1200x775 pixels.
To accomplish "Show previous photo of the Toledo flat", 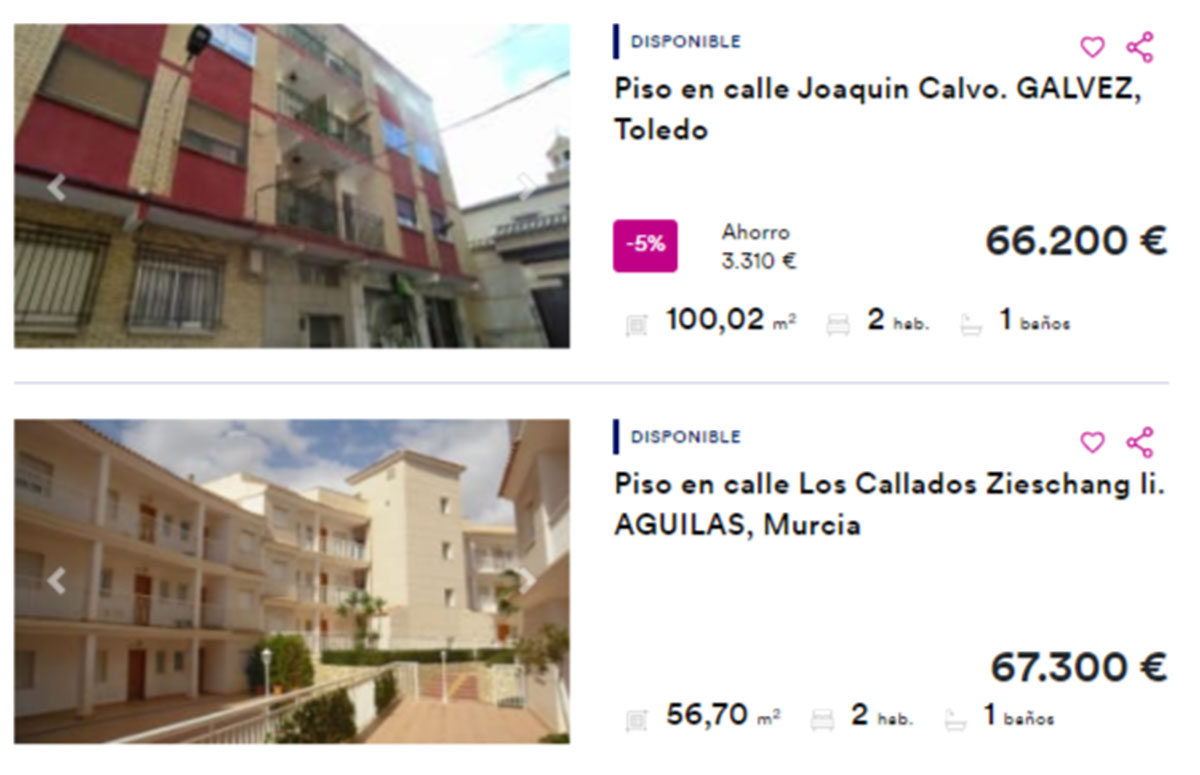I will pyautogui.click(x=56, y=187).
